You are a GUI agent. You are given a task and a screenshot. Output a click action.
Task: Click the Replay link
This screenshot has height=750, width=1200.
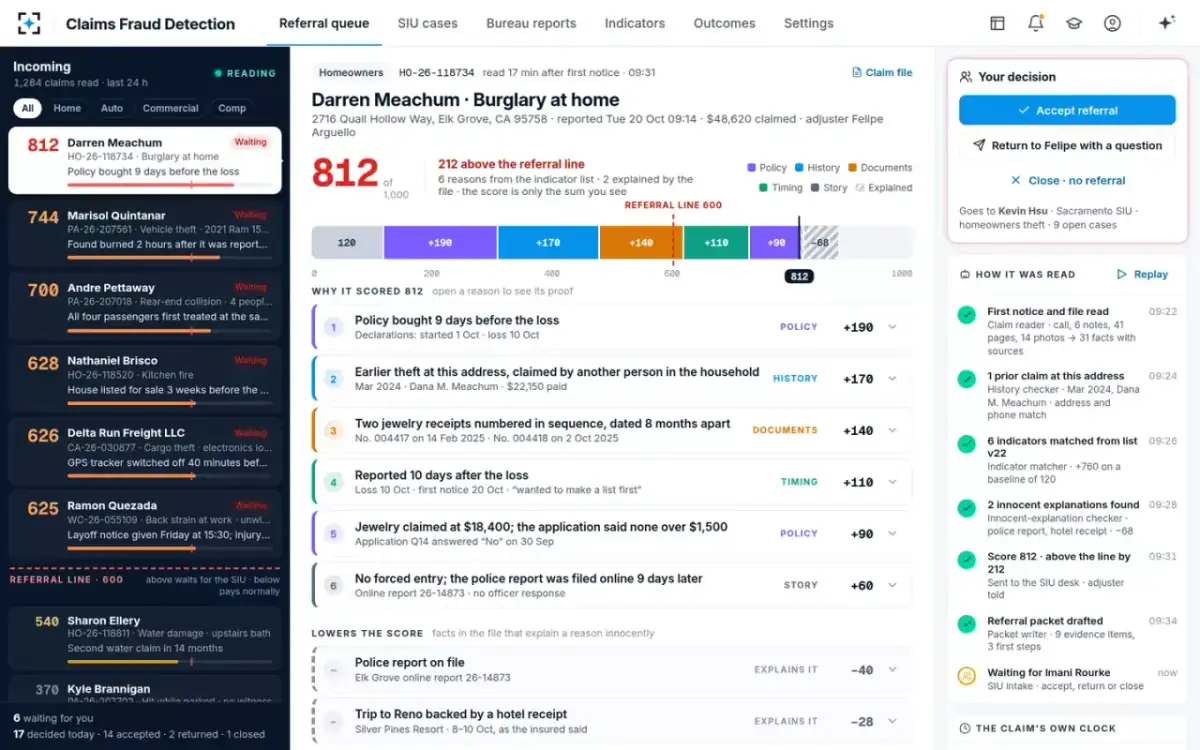coord(1142,274)
